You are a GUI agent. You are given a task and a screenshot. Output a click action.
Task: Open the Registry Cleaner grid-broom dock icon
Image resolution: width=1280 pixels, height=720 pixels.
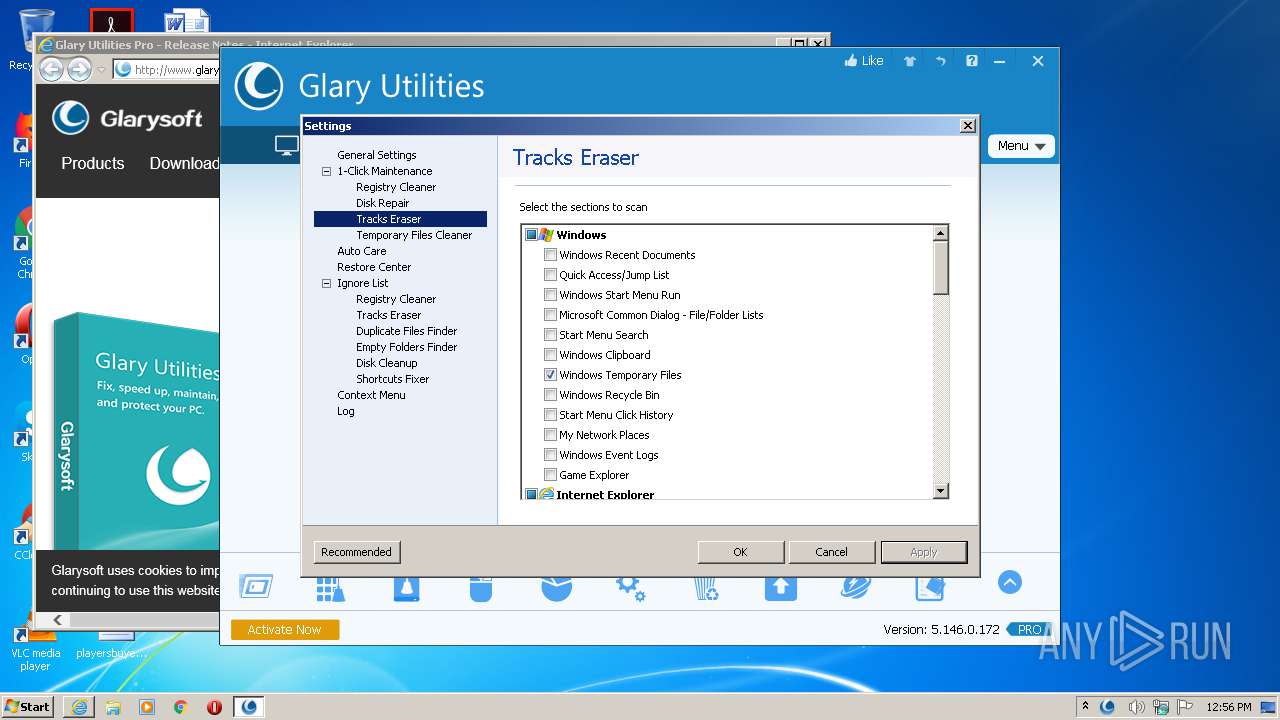pyautogui.click(x=331, y=587)
